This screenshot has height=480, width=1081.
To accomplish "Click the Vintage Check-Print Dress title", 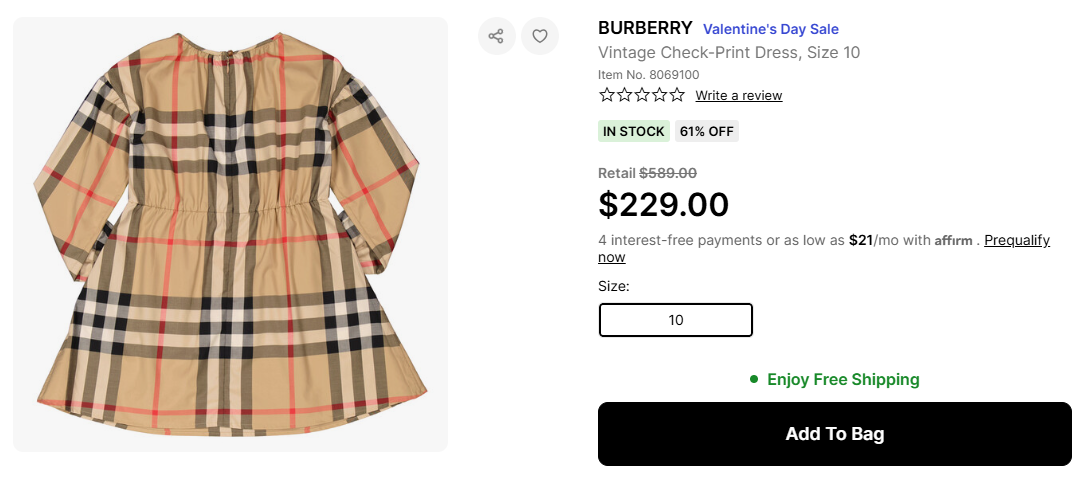I will point(729,52).
